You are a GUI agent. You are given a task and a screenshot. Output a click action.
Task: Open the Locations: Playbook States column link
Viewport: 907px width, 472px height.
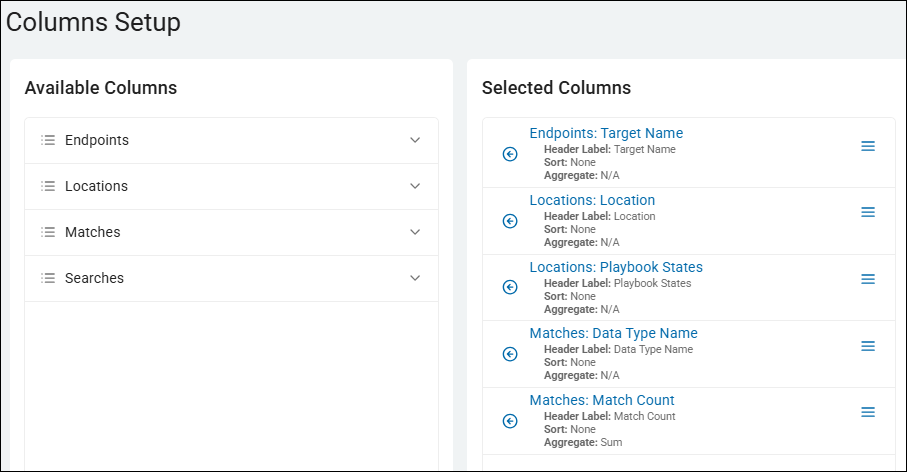(x=616, y=267)
